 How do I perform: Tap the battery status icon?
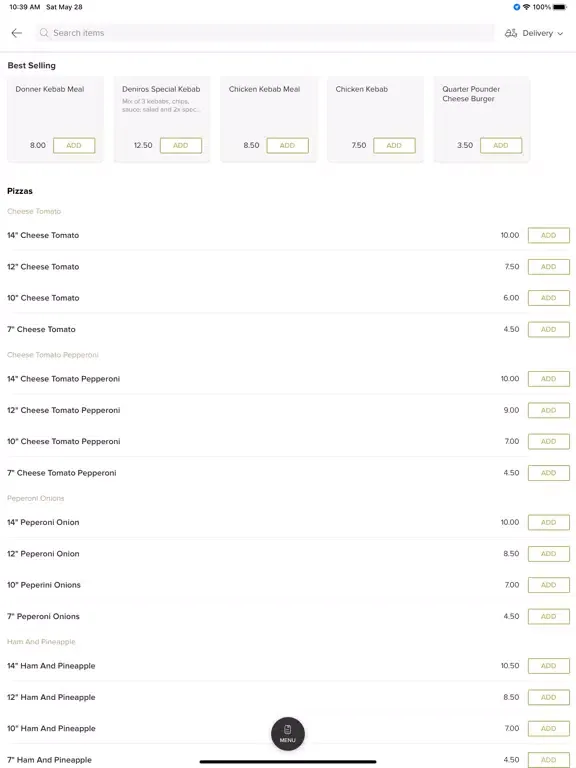tap(560, 7)
